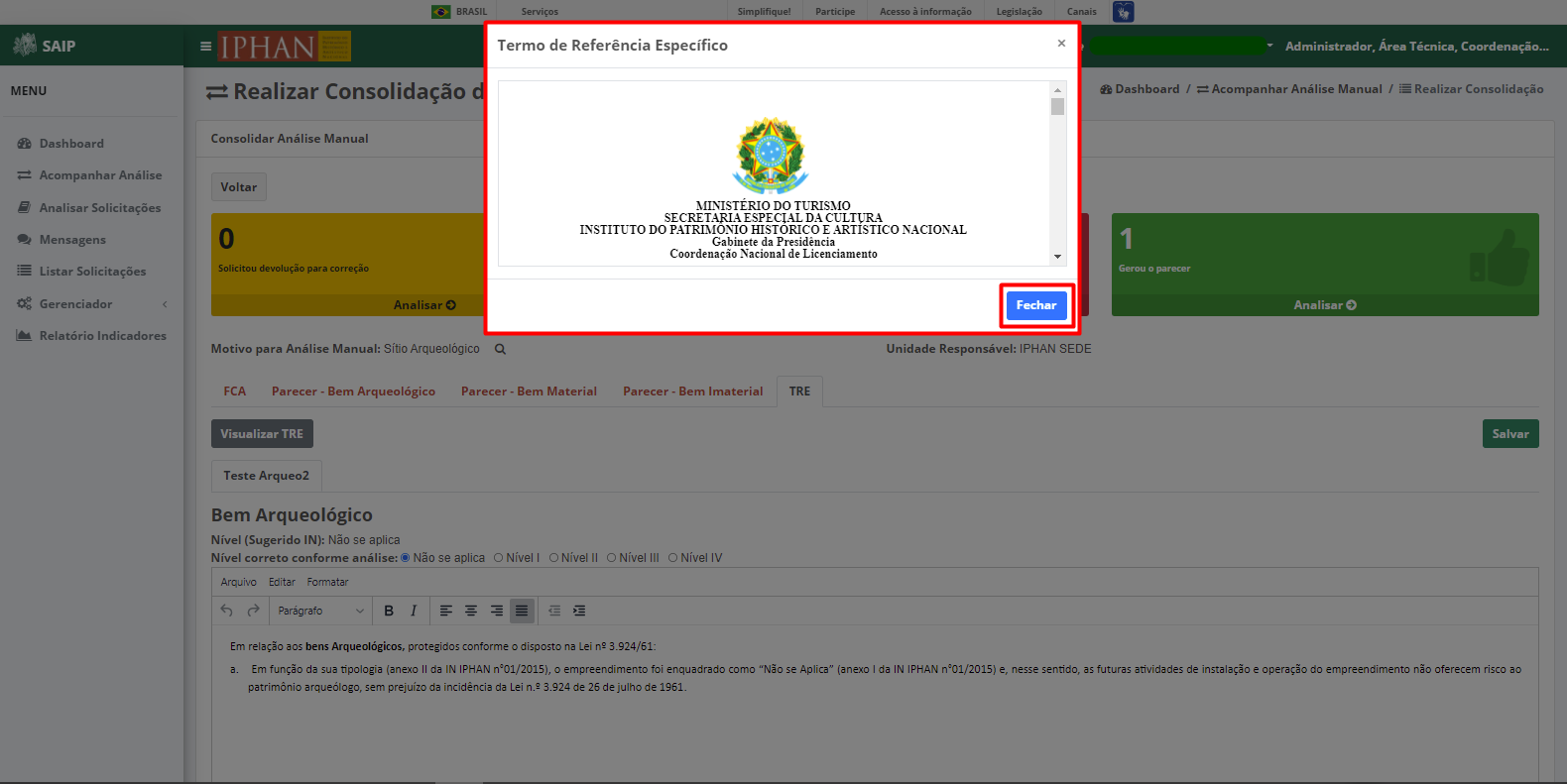Viewport: 1567px width, 784px height.
Task: Click the undo arrow in the editor toolbar
Action: (x=227, y=611)
